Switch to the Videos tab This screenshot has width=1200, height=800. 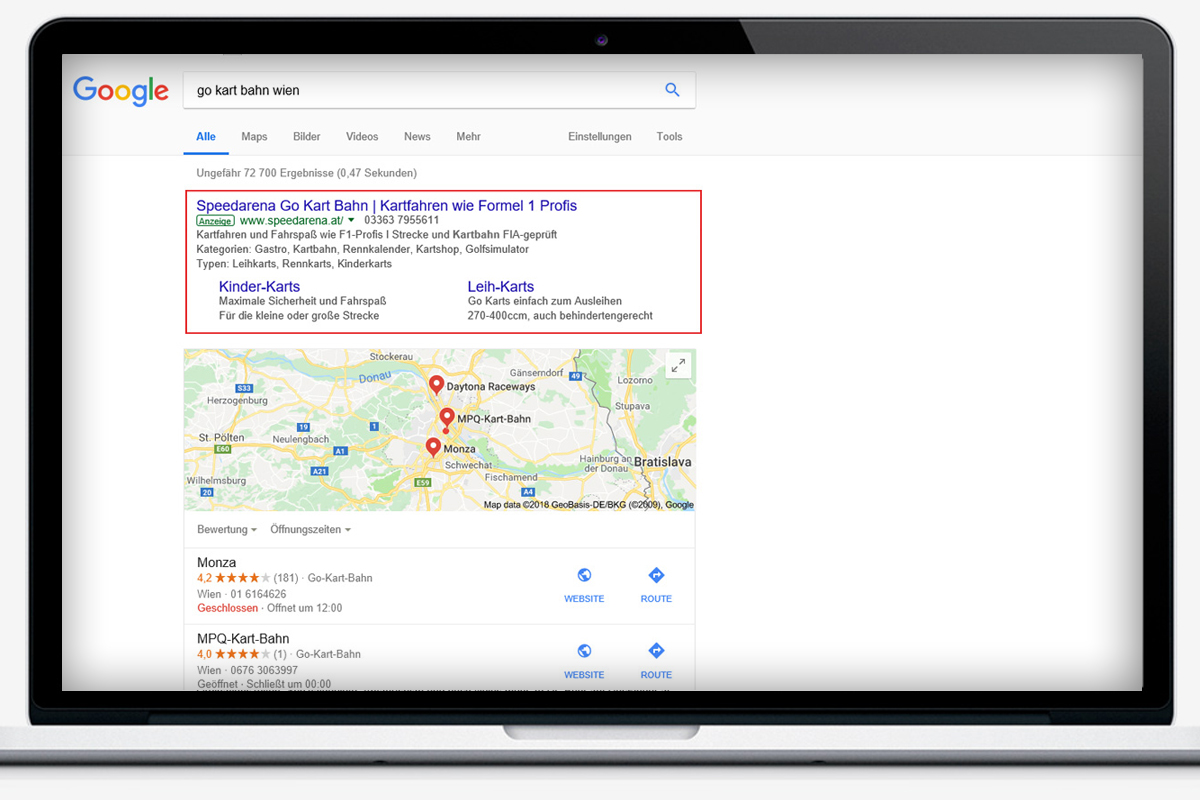tap(362, 137)
